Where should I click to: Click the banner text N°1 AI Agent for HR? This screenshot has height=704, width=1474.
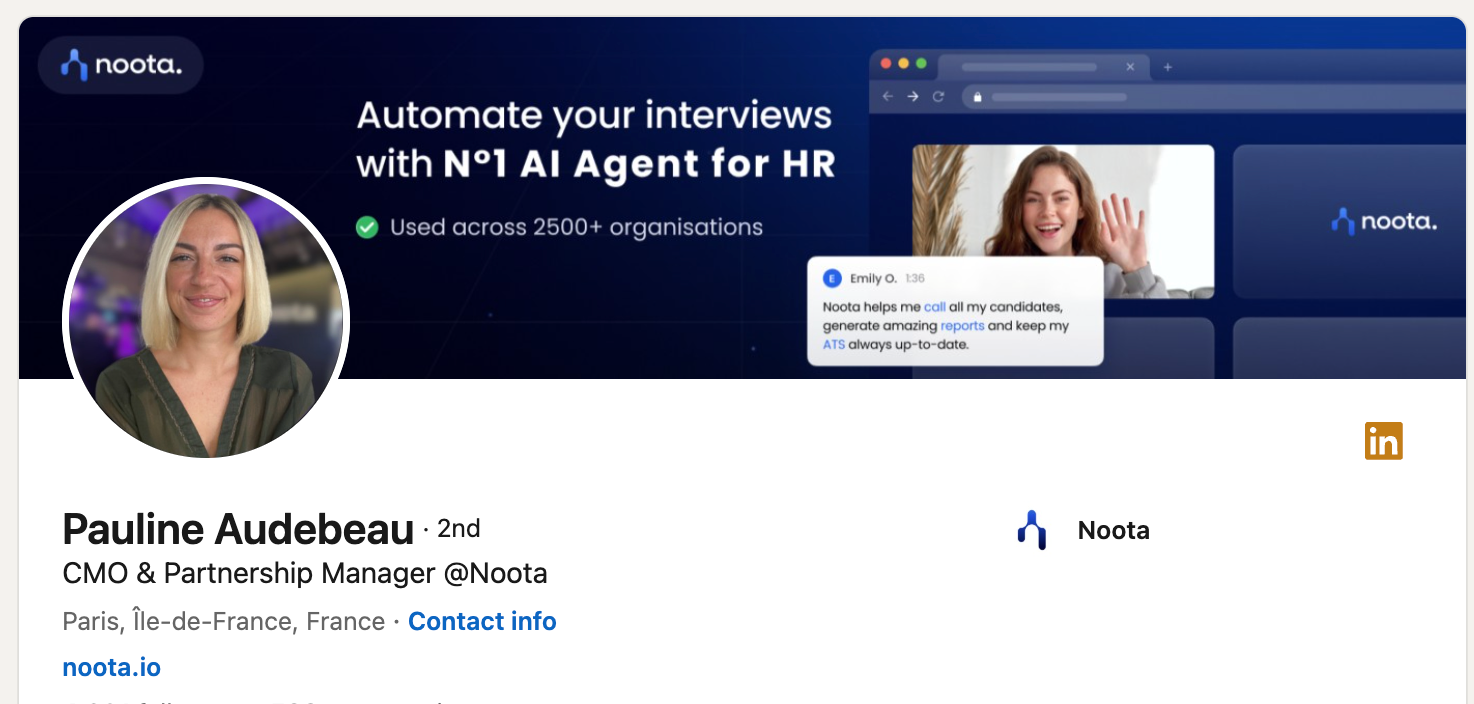click(640, 164)
